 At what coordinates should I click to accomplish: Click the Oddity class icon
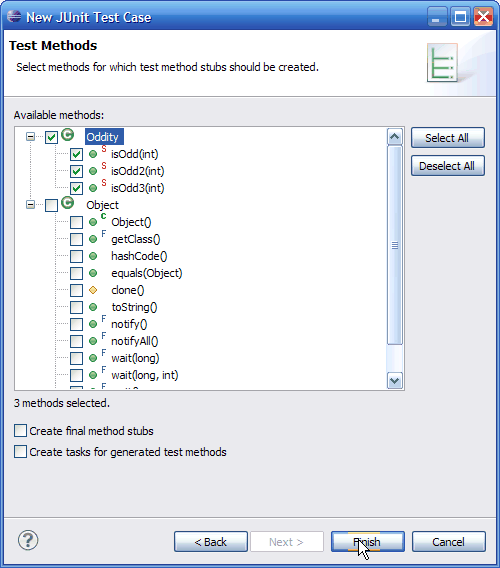[x=67, y=135]
